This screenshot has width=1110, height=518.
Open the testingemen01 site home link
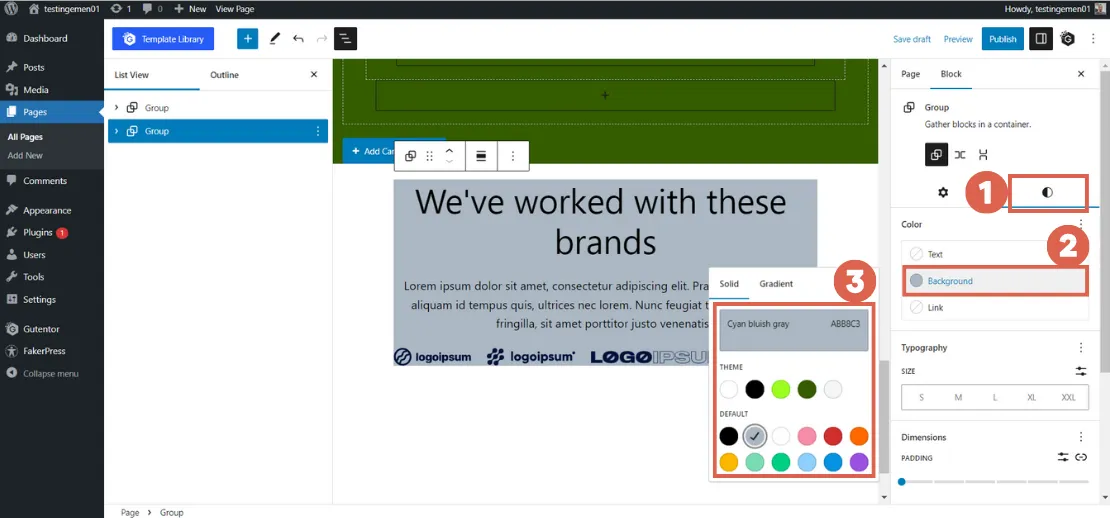[x=64, y=9]
